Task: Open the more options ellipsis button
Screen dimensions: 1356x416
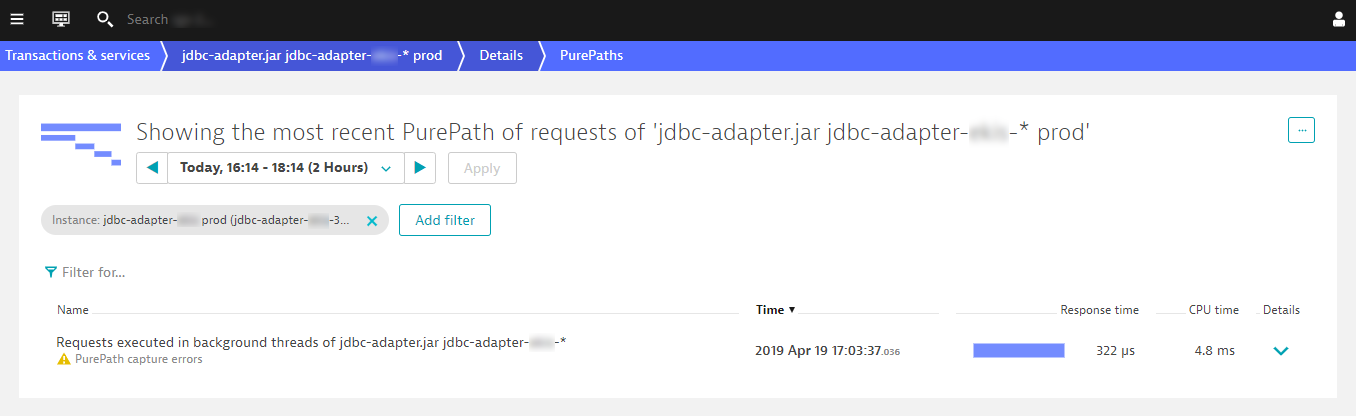Action: click(1301, 130)
